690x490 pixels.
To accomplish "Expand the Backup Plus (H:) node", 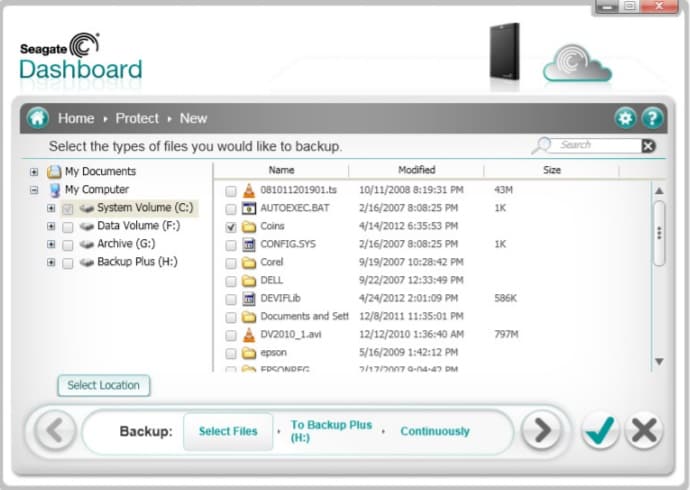I will 51,262.
